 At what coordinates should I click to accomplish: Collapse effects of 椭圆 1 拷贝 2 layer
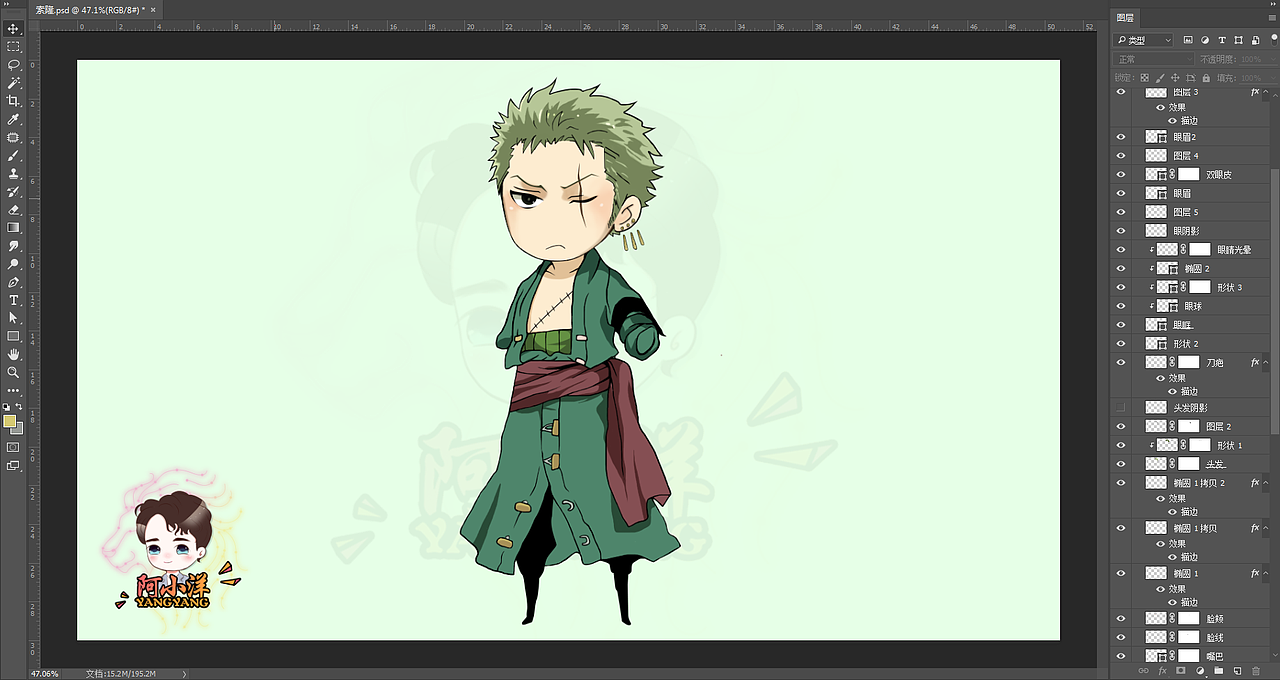tap(1264, 482)
